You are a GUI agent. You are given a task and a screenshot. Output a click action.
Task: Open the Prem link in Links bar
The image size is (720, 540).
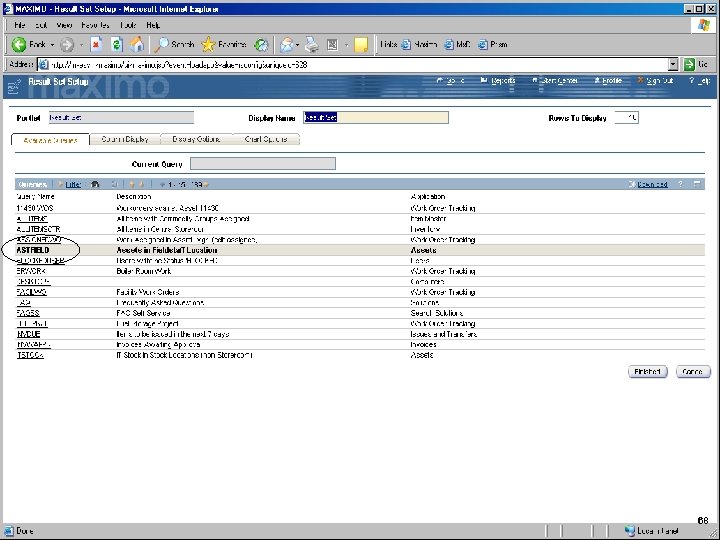point(493,45)
